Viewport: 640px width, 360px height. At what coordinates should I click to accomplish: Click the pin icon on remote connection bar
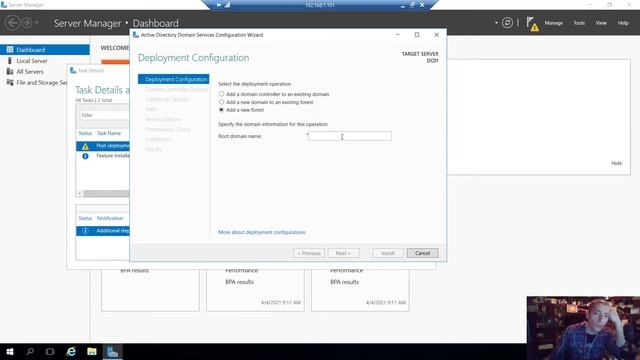219,5
